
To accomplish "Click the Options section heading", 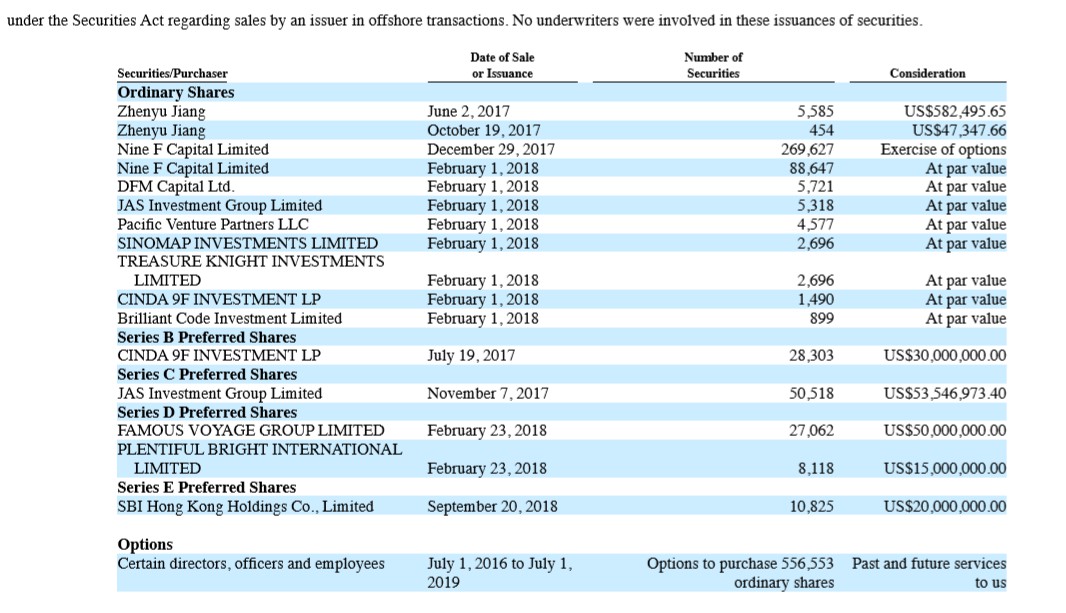I will (145, 544).
